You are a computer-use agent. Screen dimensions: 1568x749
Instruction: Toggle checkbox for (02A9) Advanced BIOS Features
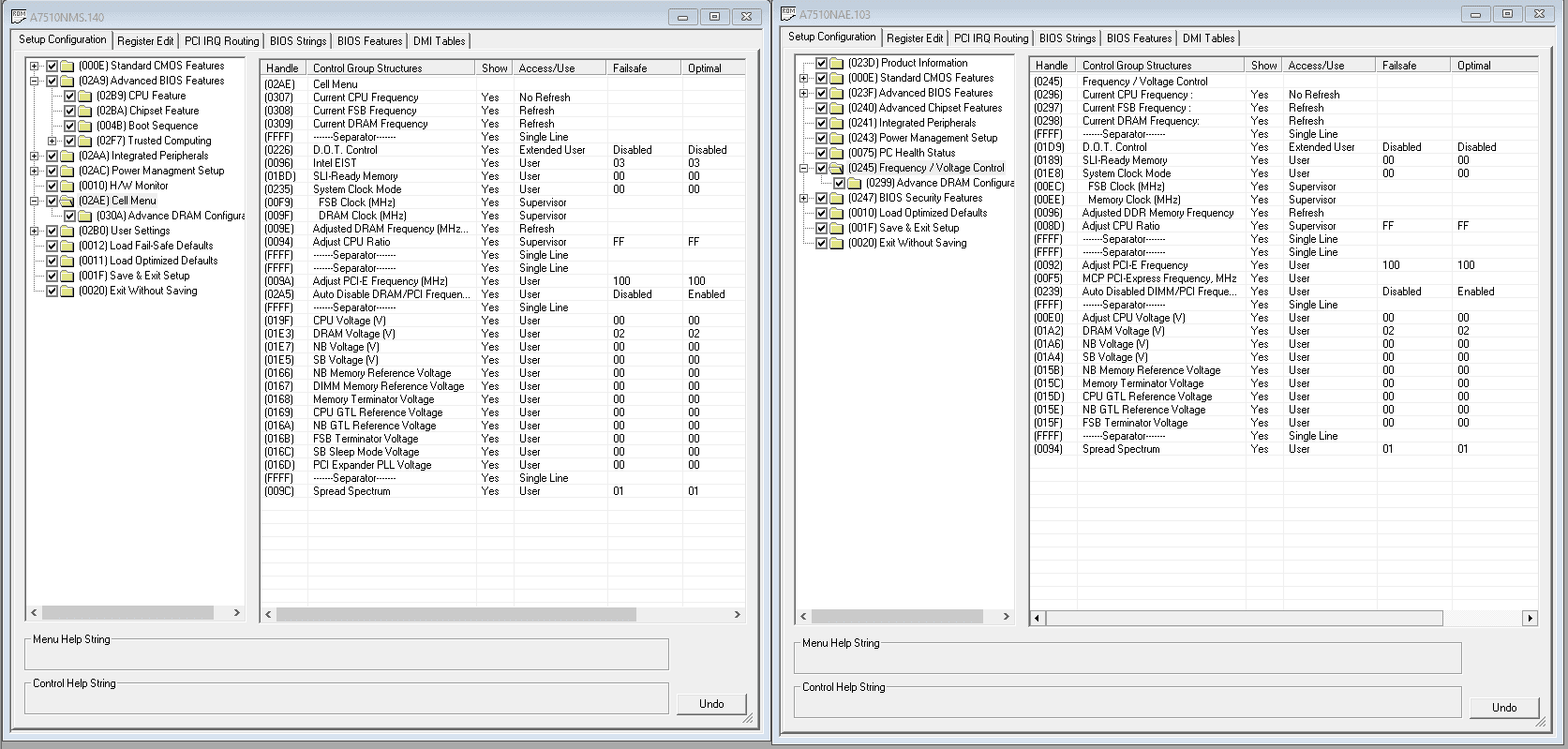[x=52, y=81]
